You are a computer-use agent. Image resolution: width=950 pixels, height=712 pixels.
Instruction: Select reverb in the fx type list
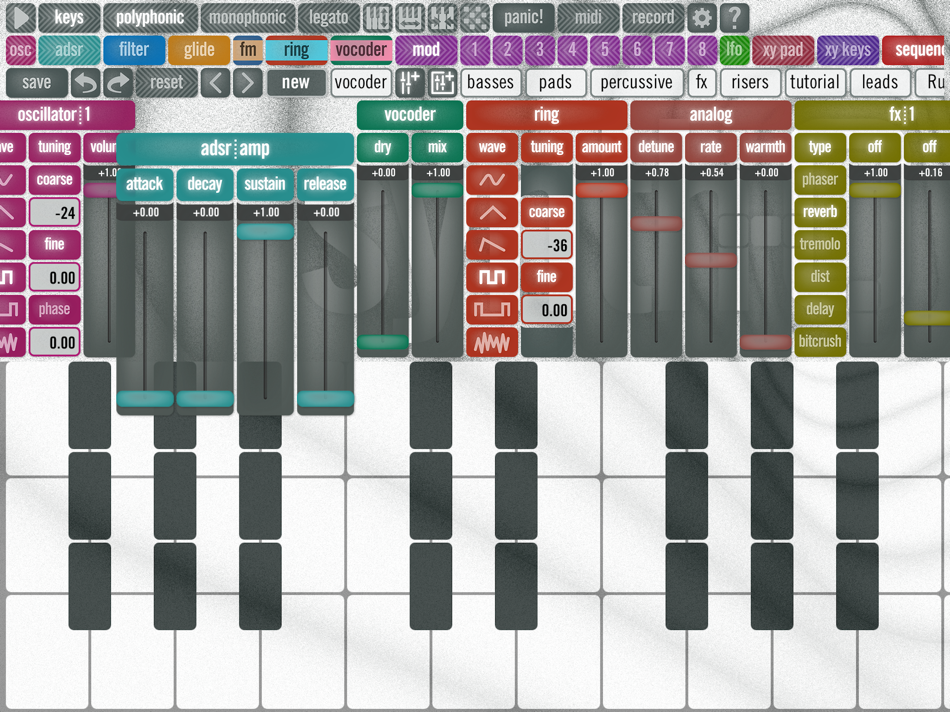click(819, 211)
